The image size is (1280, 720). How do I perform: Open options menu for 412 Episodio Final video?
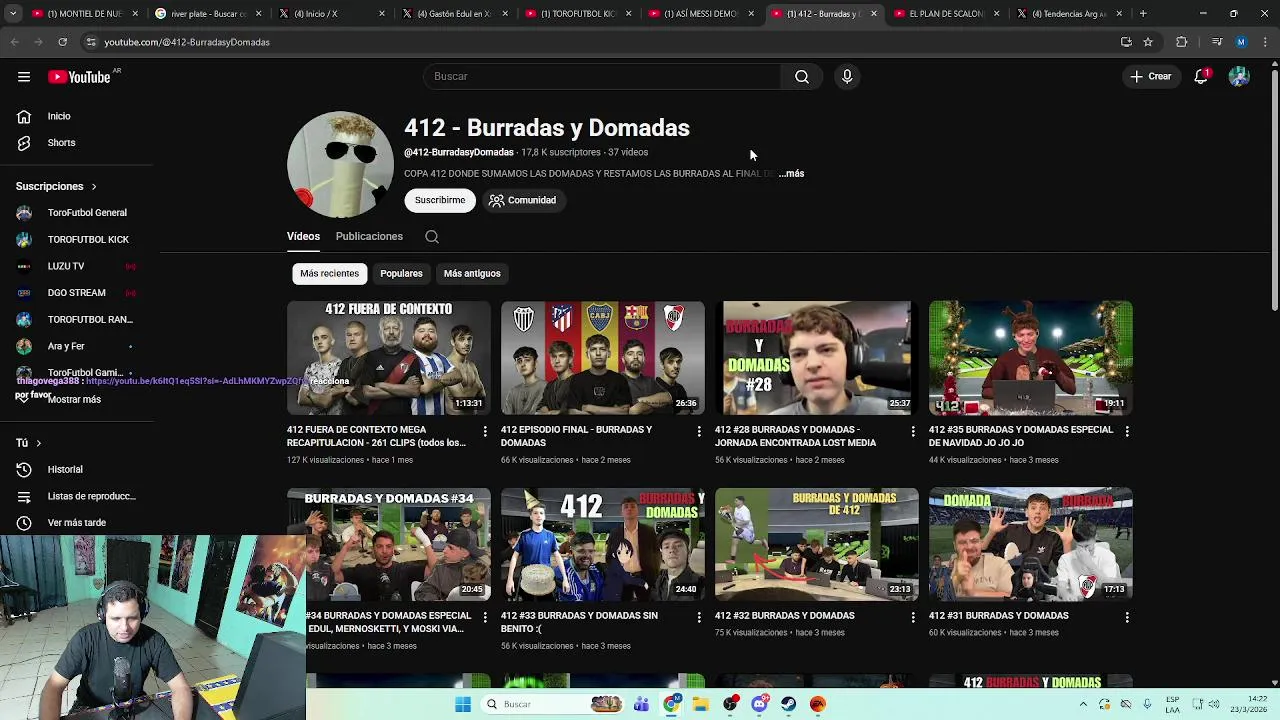click(x=699, y=431)
